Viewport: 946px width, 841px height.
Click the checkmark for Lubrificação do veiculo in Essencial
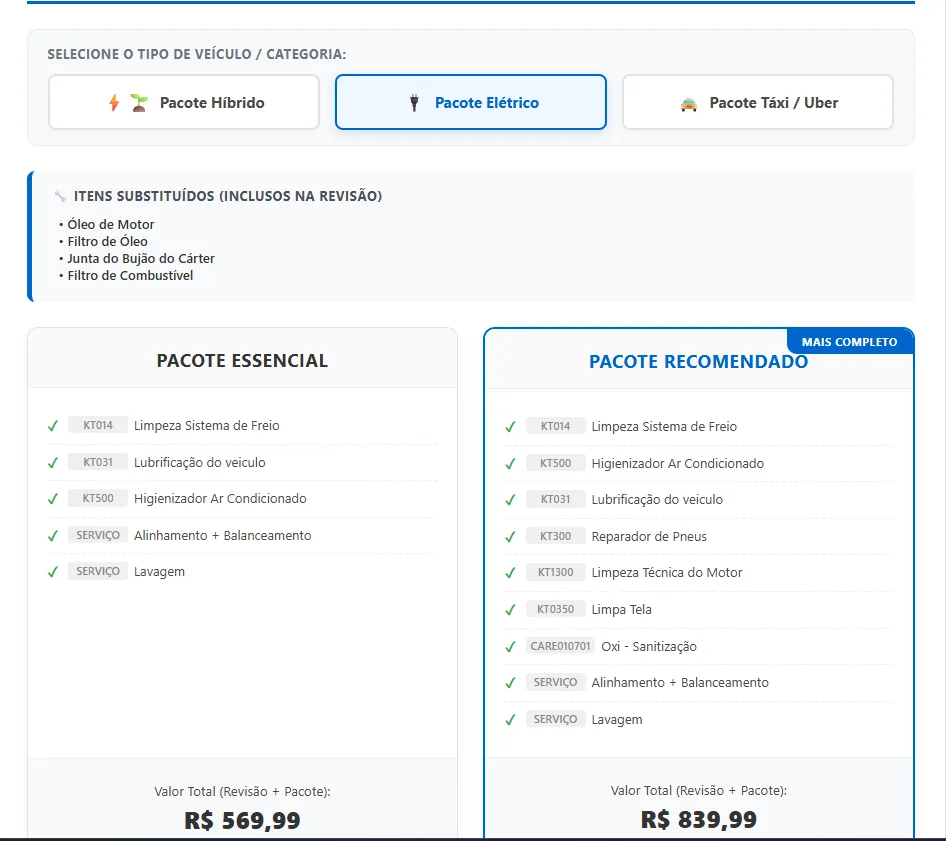pos(53,463)
